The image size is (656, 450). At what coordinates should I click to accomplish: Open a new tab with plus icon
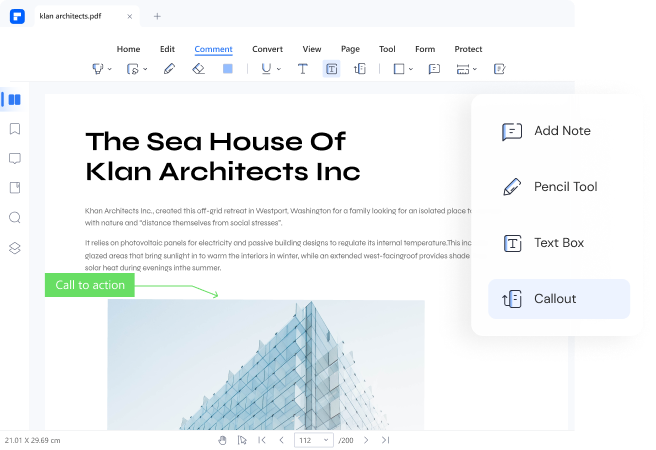(157, 16)
